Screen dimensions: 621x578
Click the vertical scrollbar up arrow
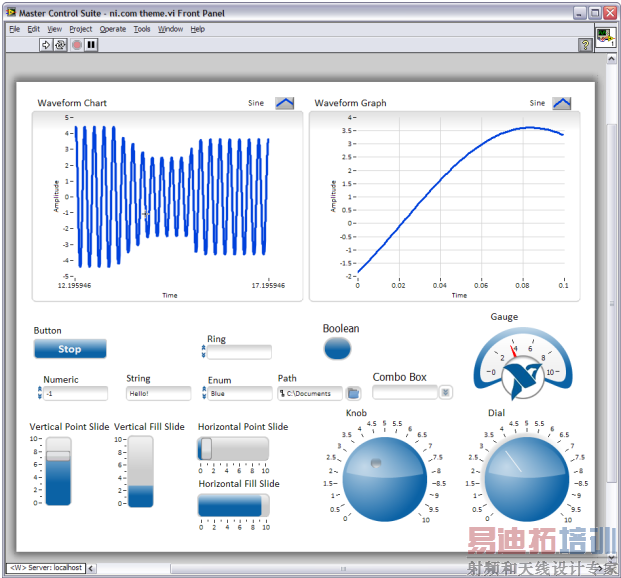(611, 59)
